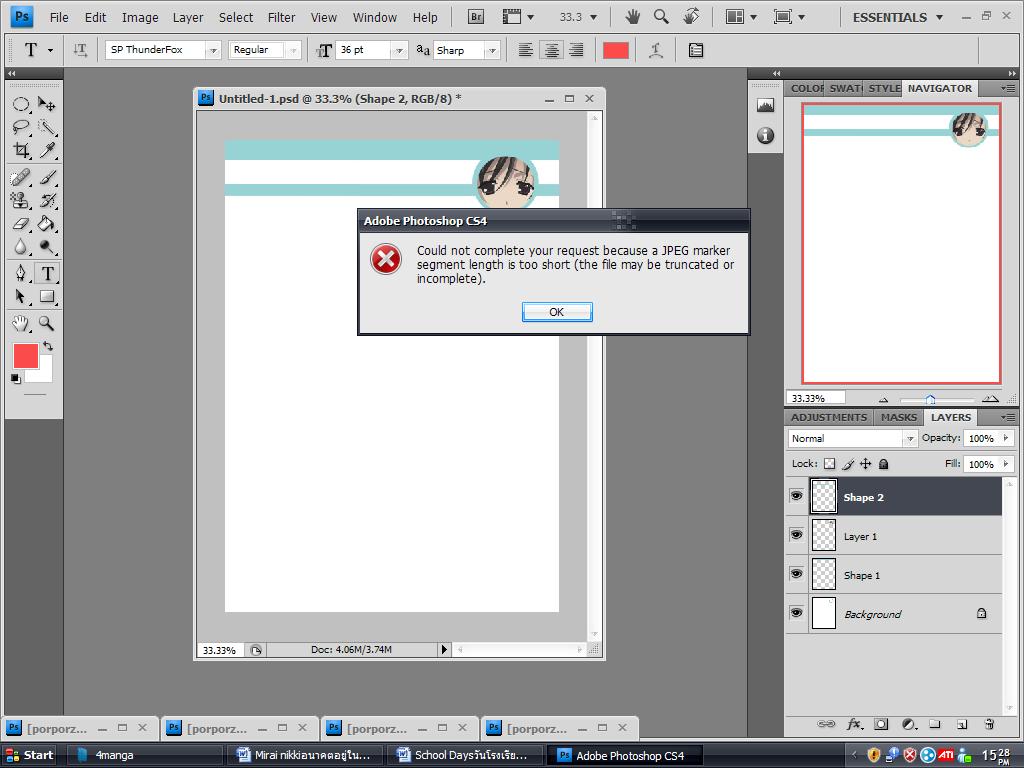The image size is (1024, 768).
Task: Open layer Opacity slider arrow
Action: (x=1006, y=438)
